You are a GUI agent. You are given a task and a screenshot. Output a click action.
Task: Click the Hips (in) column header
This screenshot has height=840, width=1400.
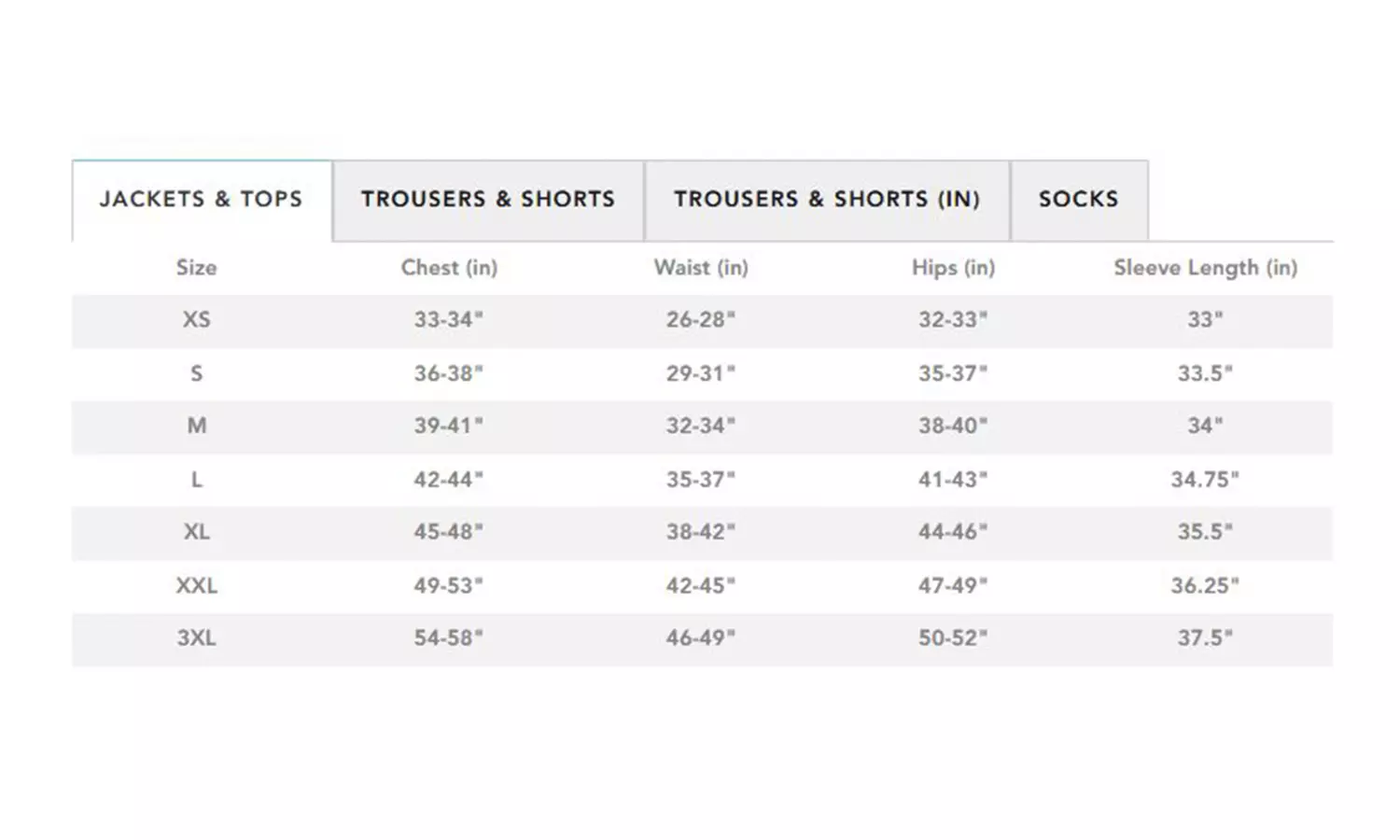[x=953, y=268]
